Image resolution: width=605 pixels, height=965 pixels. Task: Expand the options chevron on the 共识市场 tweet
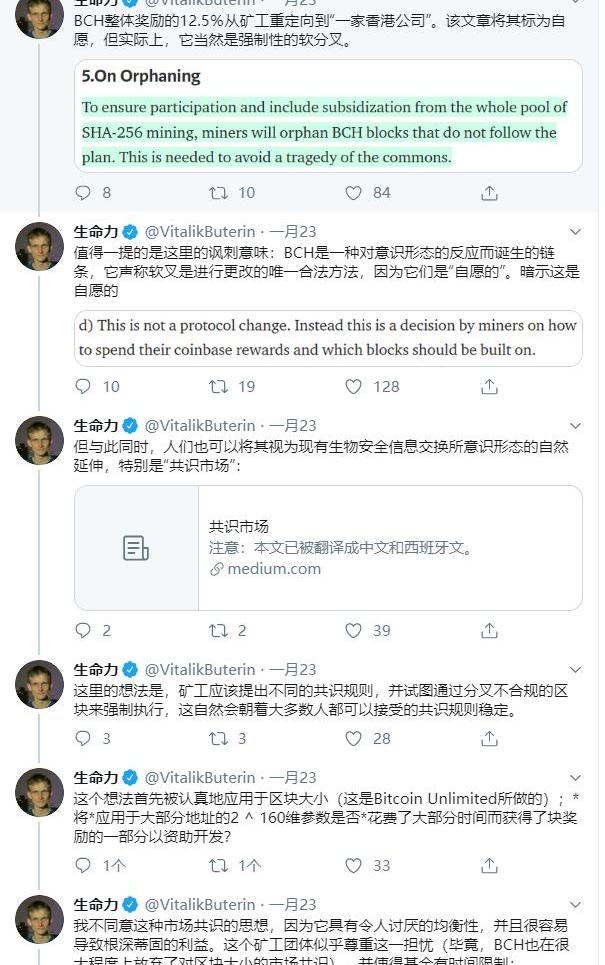575,425
